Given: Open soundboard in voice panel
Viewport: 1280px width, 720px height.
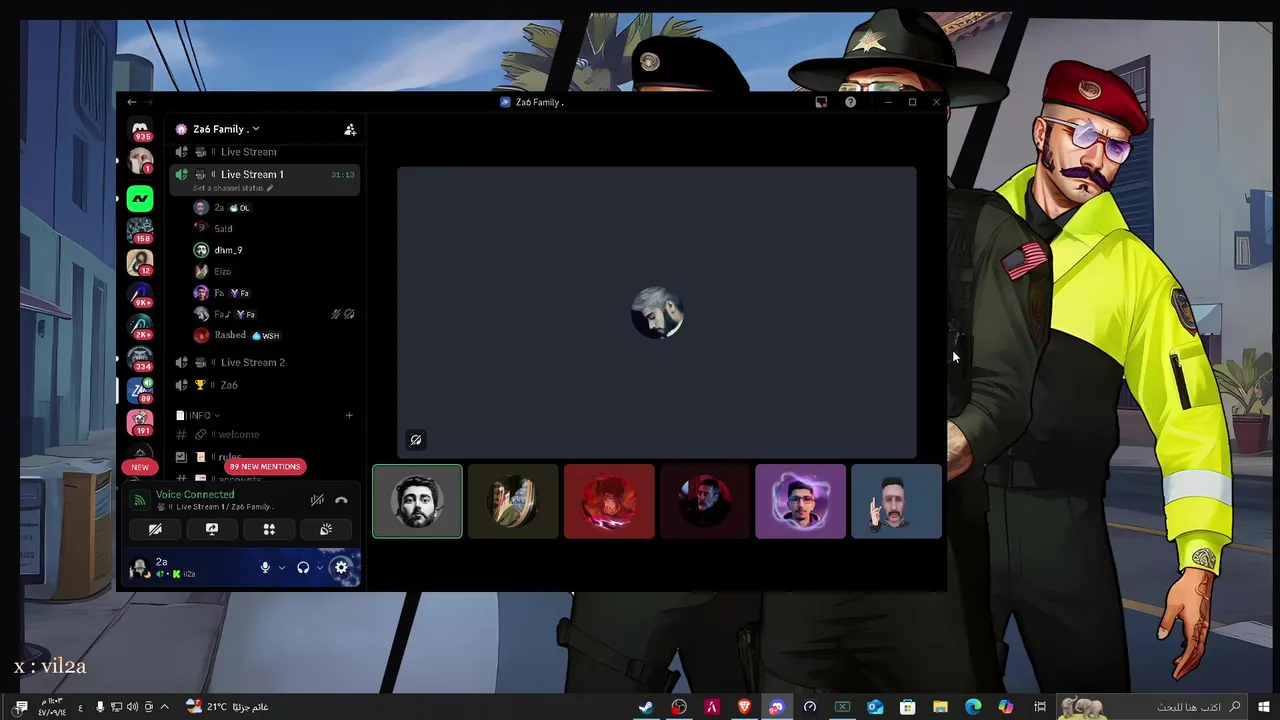Looking at the screenshot, I should click(326, 529).
